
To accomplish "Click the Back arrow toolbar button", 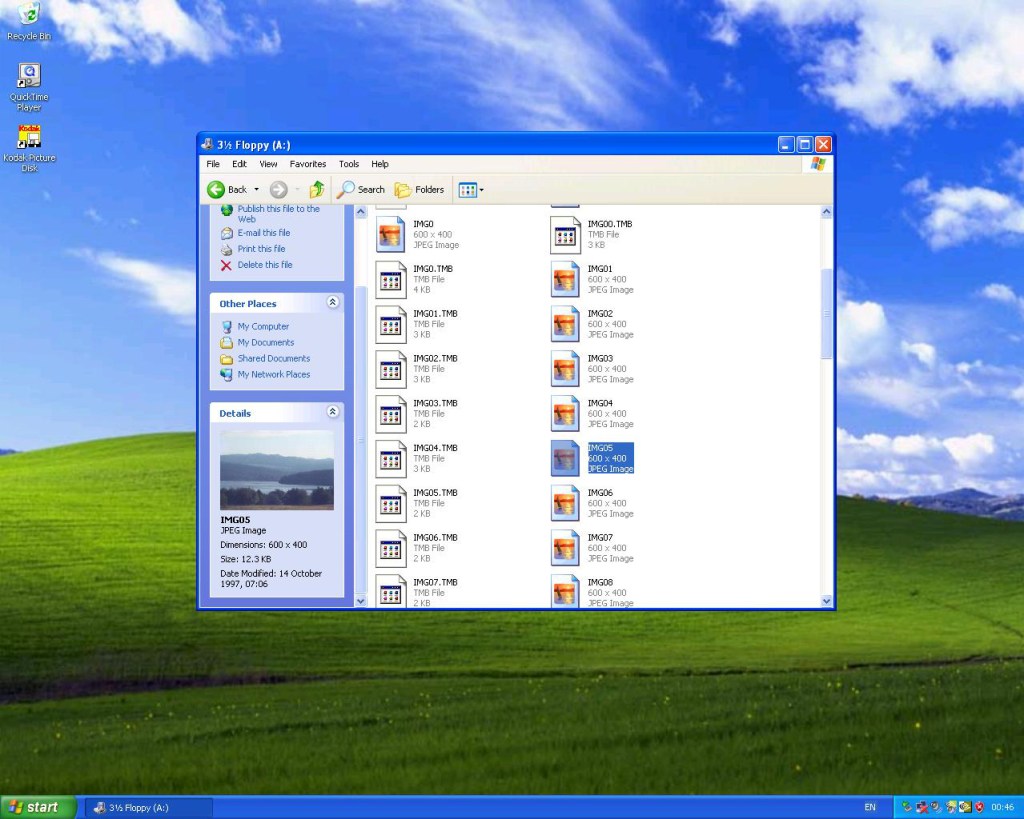I will [x=227, y=189].
